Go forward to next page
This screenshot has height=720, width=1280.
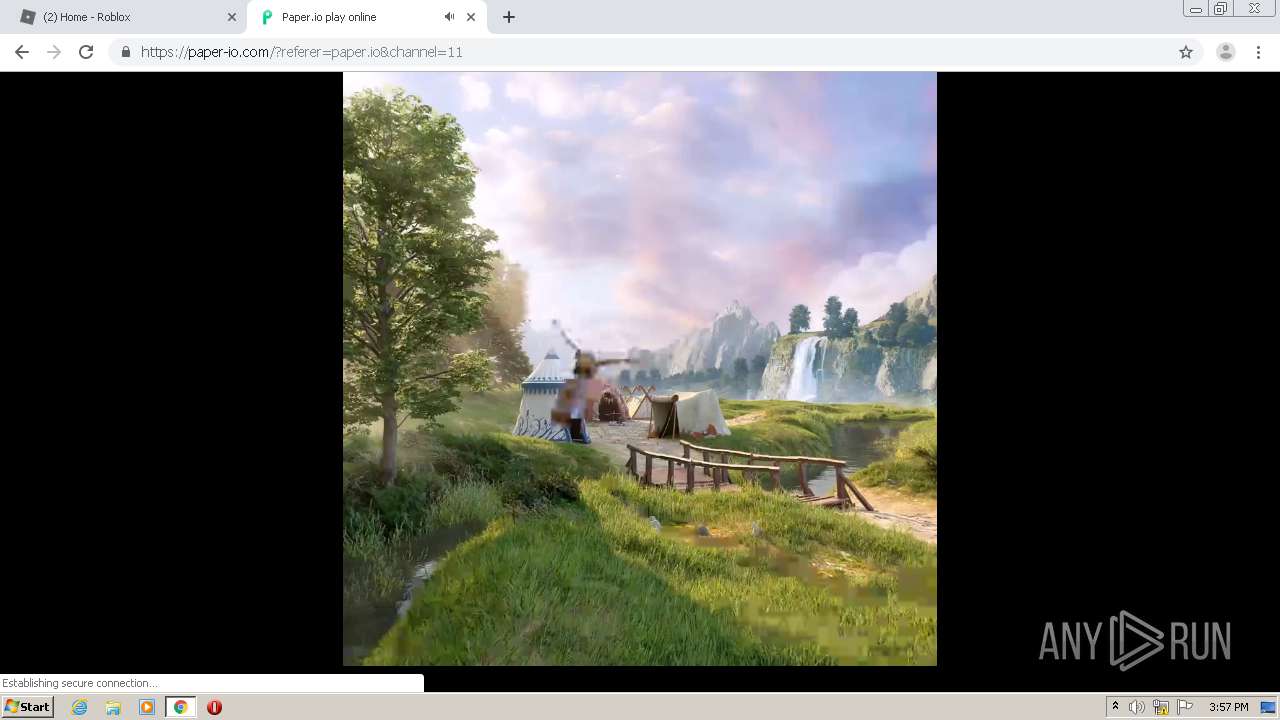(x=54, y=52)
